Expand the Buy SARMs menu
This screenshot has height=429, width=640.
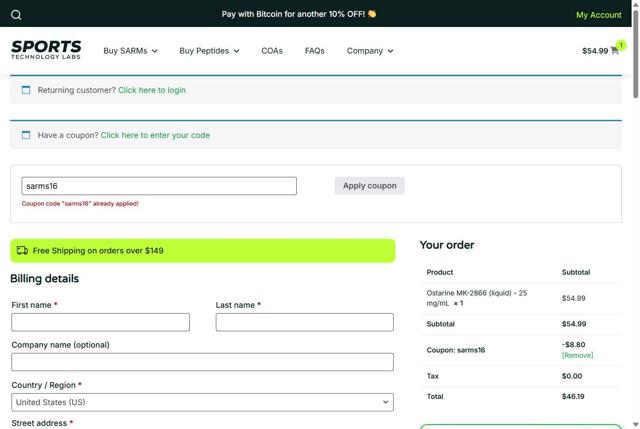coord(130,51)
